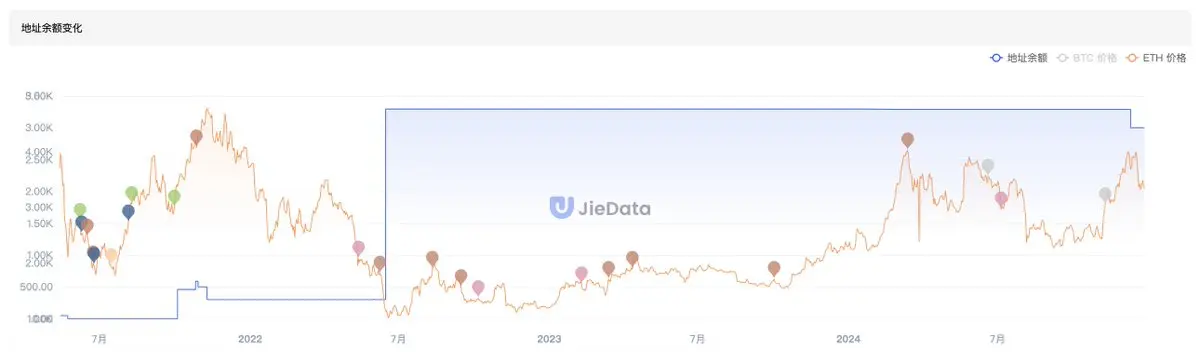Image resolution: width=1200 pixels, height=363 pixels.
Task: Click the 2023 label on the time axis
Action: pyautogui.click(x=549, y=340)
